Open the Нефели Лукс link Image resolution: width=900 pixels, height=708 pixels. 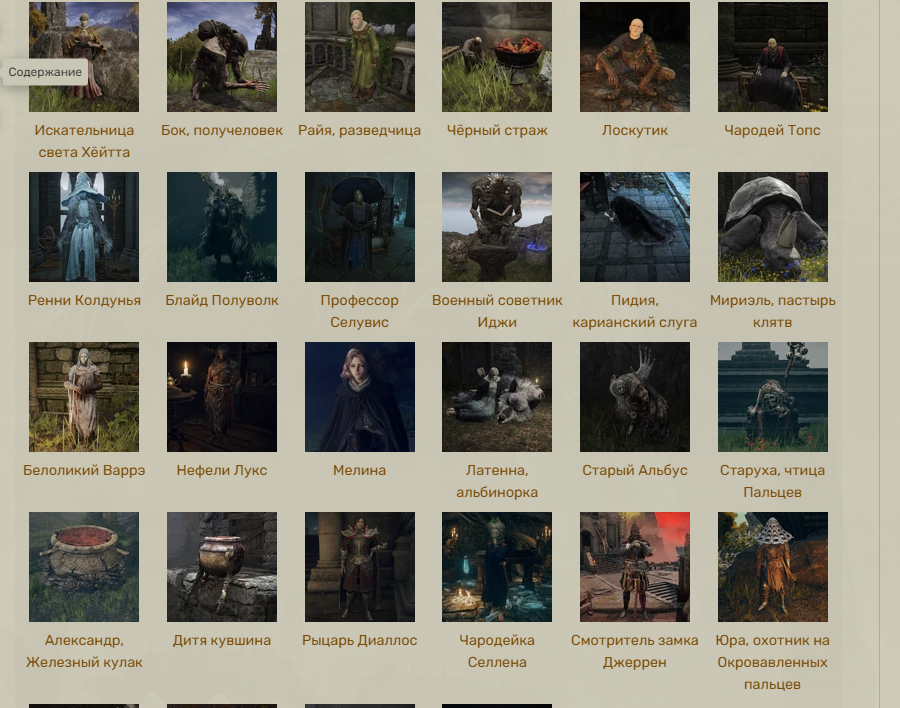[222, 470]
